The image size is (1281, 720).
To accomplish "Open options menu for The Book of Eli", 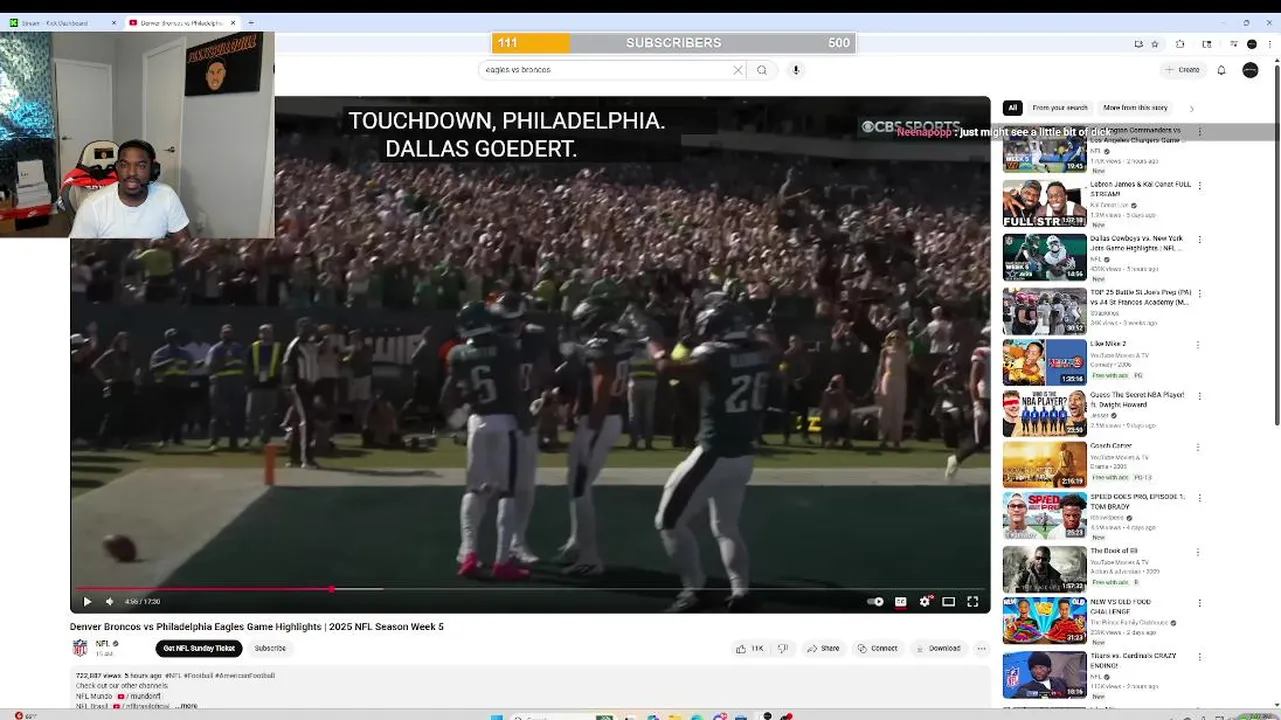I will point(1199,551).
